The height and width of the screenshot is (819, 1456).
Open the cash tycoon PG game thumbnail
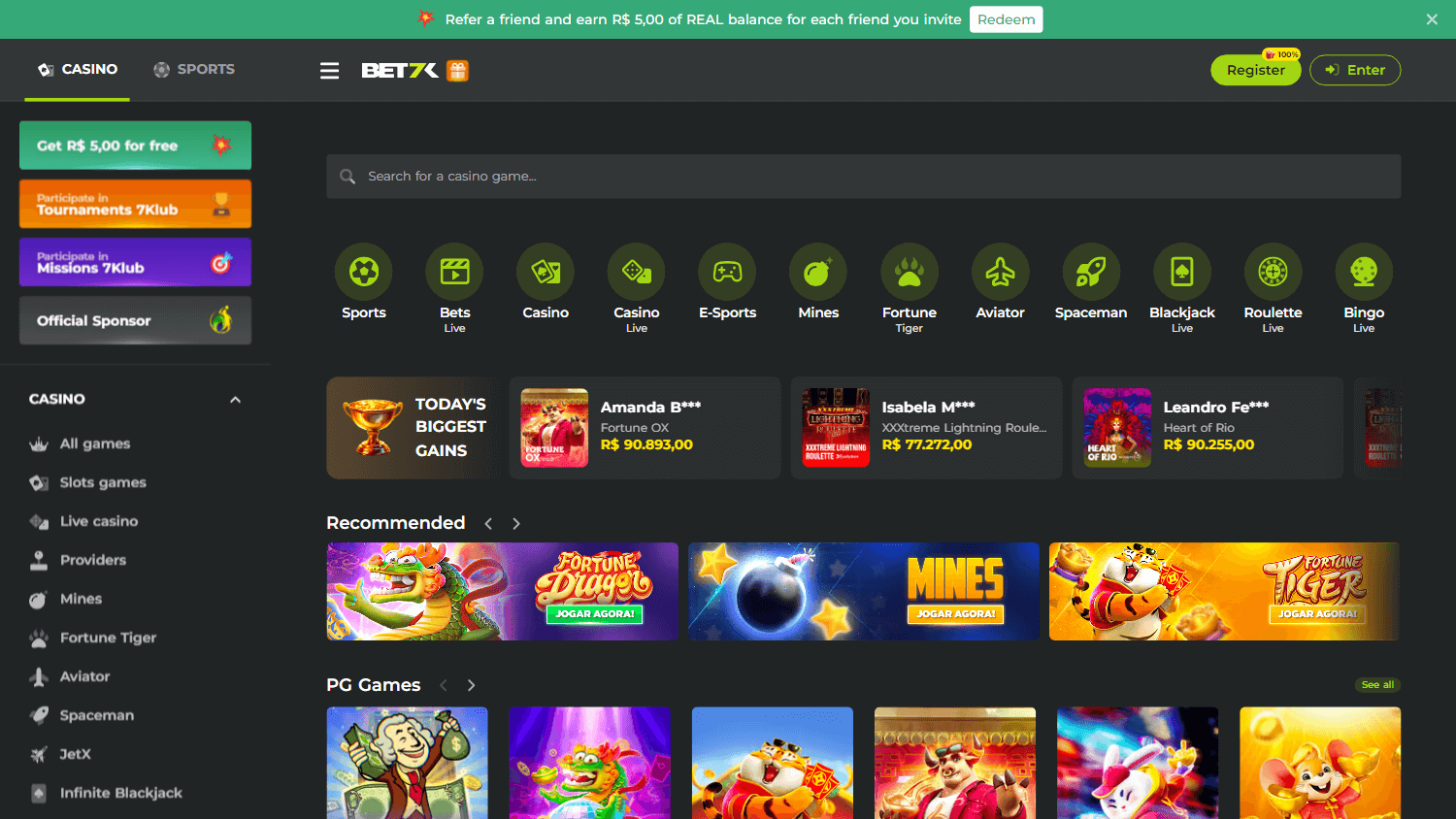point(408,763)
